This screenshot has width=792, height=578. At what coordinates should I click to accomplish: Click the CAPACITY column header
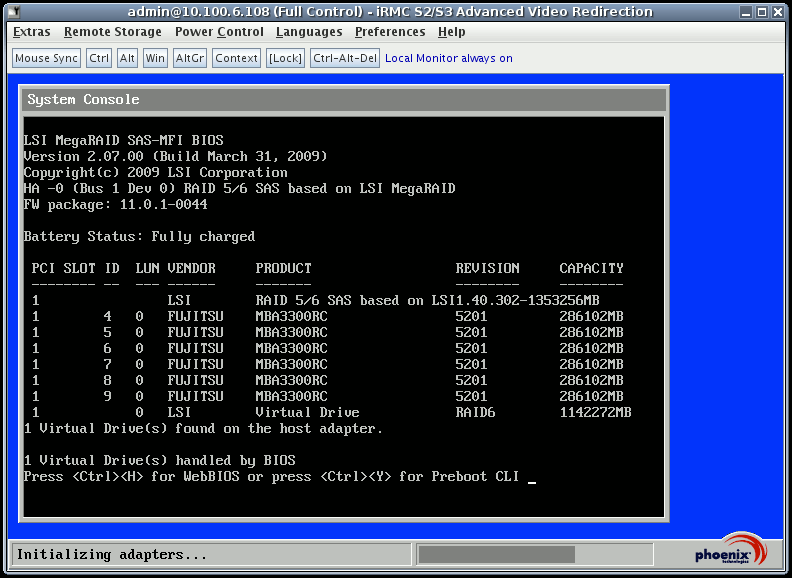(x=591, y=268)
